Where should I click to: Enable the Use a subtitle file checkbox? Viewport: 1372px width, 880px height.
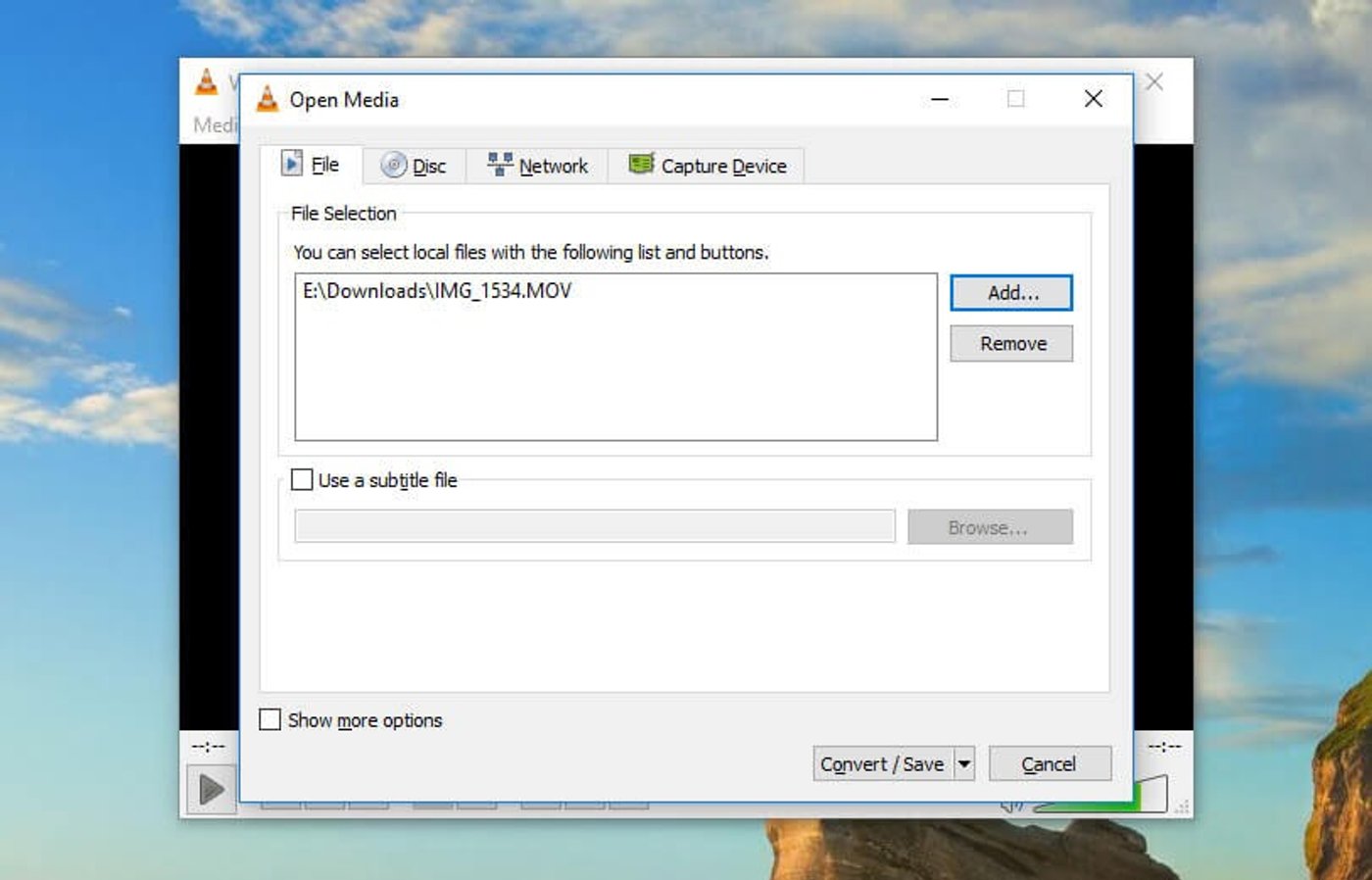[x=303, y=479]
